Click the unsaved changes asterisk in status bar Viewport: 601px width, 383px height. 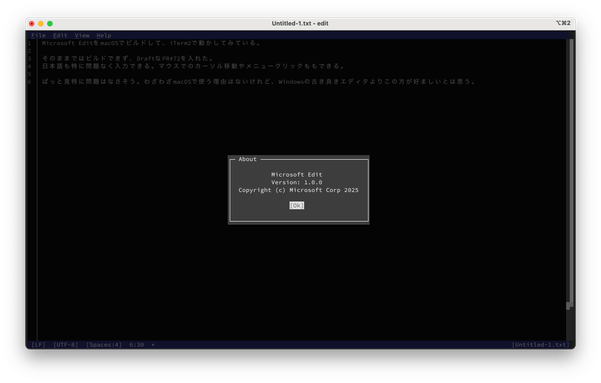click(153, 345)
